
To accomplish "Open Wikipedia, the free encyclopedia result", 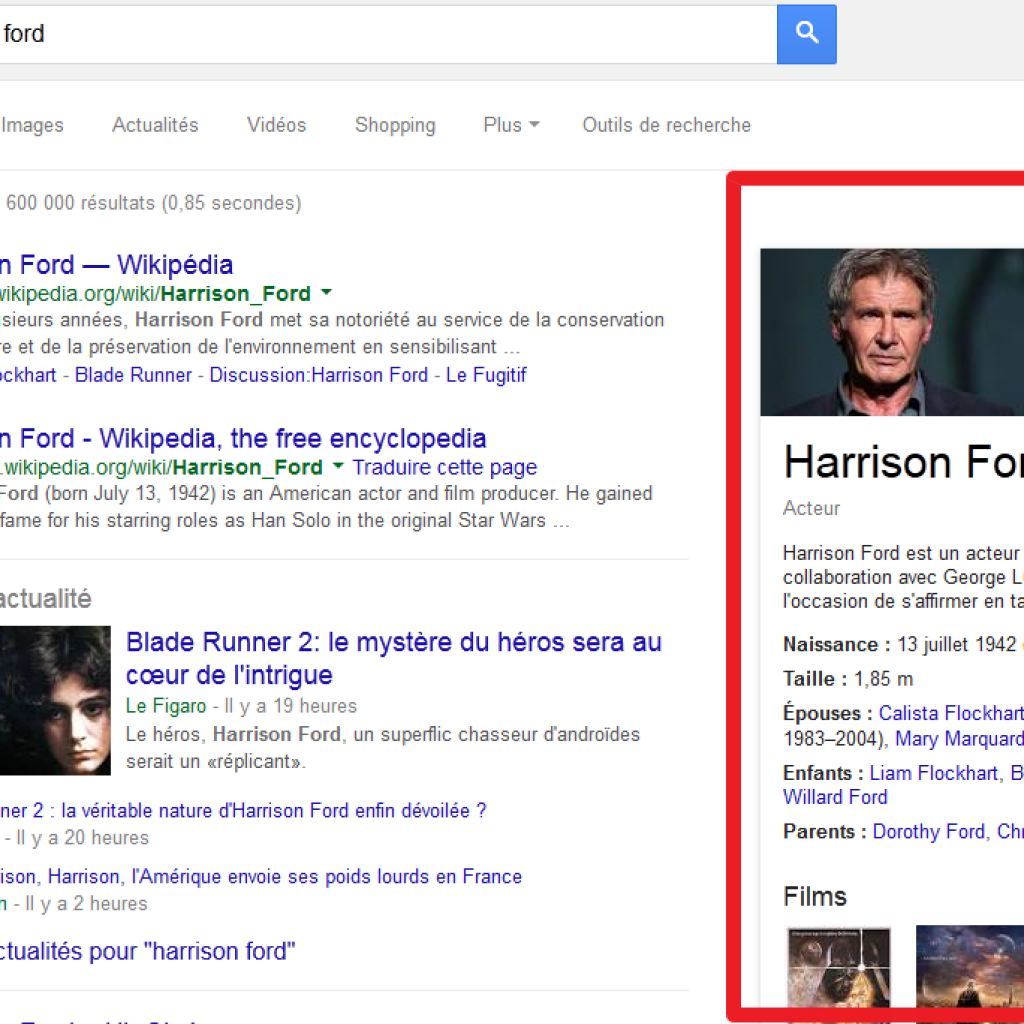I will [243, 438].
